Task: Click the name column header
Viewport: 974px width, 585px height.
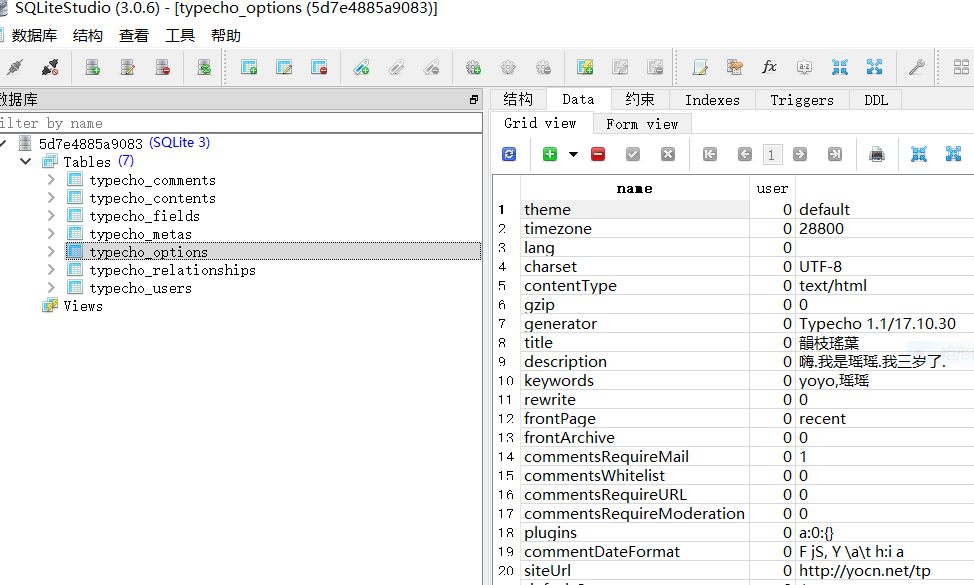Action: pyautogui.click(x=634, y=188)
